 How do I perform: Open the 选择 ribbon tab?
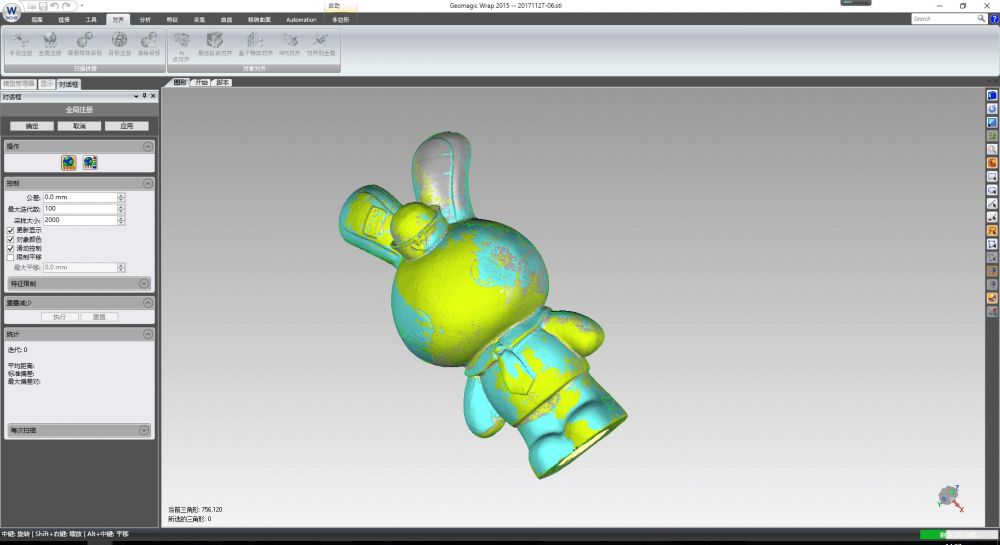click(x=64, y=20)
